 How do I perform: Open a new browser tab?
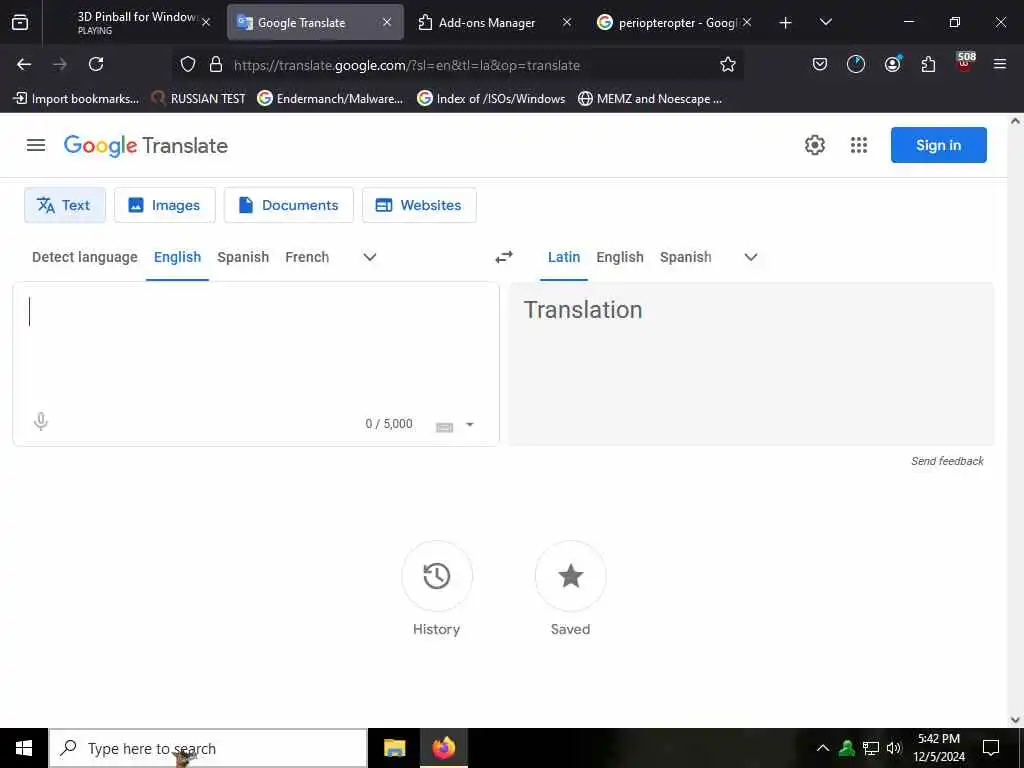[786, 23]
